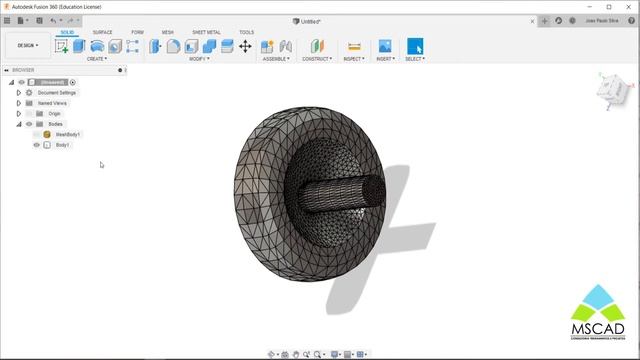Click the Orbit navigation icon
This screenshot has width=640, height=360.
(271, 354)
